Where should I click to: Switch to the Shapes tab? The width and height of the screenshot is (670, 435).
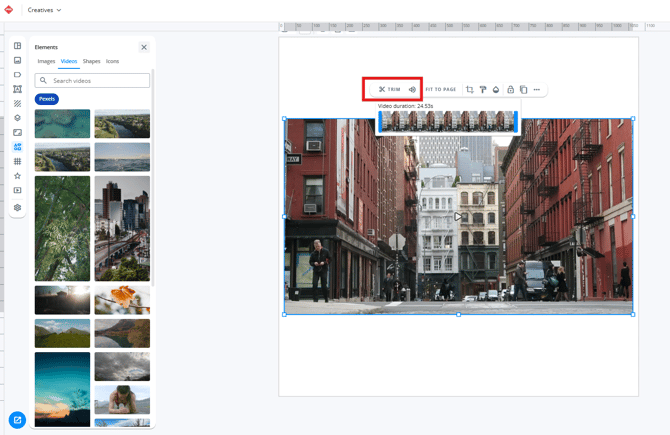click(91, 61)
